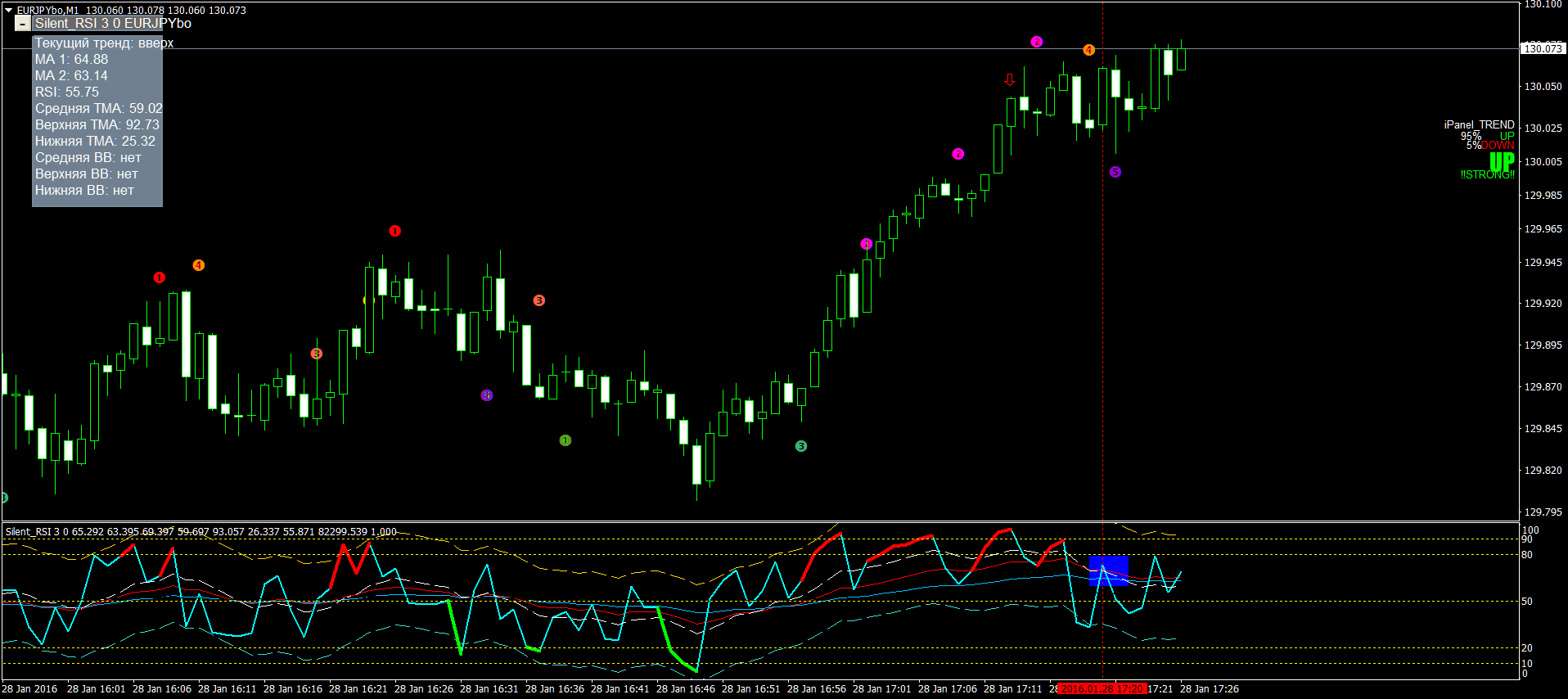
Task: Select the topmost magenta marker numbered 2
Action: click(x=1037, y=42)
